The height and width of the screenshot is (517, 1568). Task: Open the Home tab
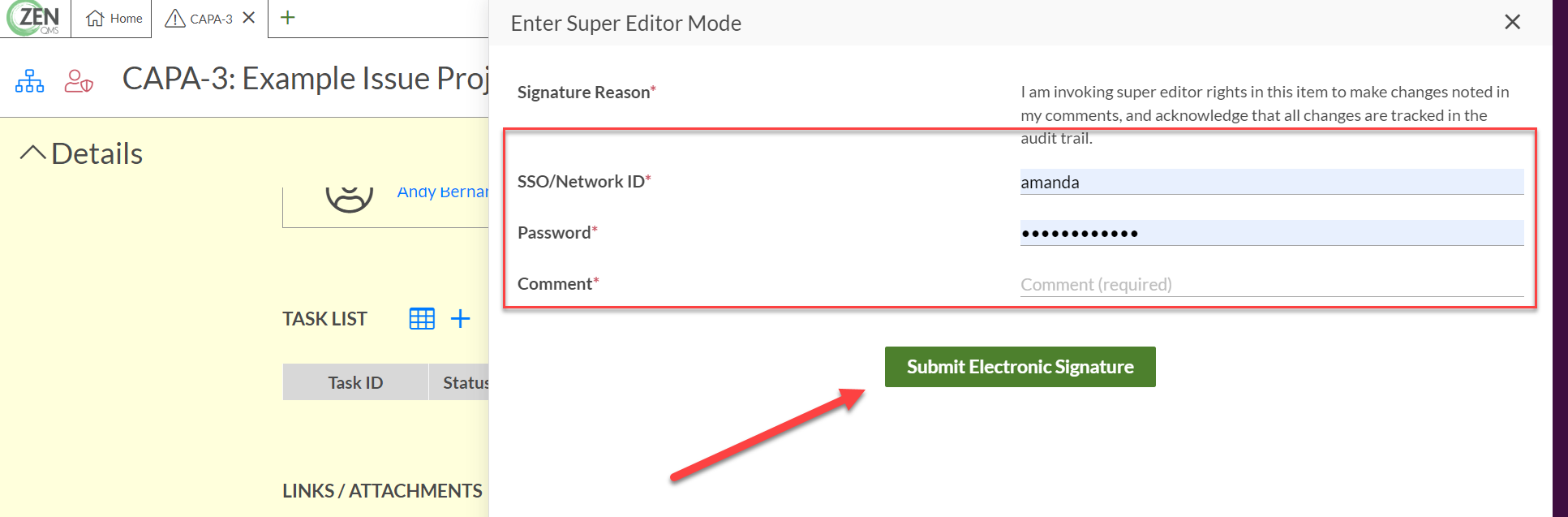[x=114, y=19]
